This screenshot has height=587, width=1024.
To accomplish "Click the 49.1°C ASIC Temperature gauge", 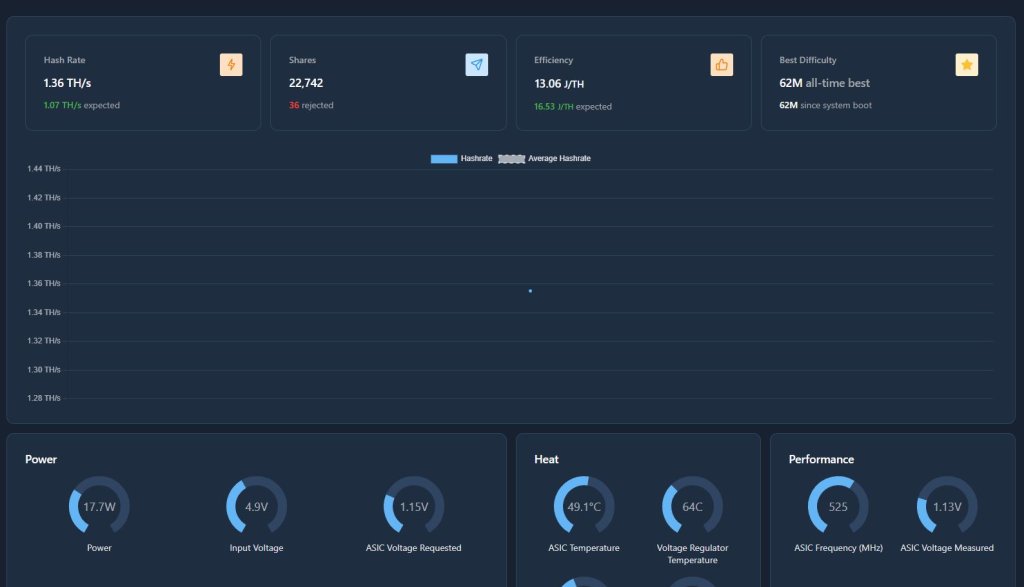I will [x=584, y=507].
